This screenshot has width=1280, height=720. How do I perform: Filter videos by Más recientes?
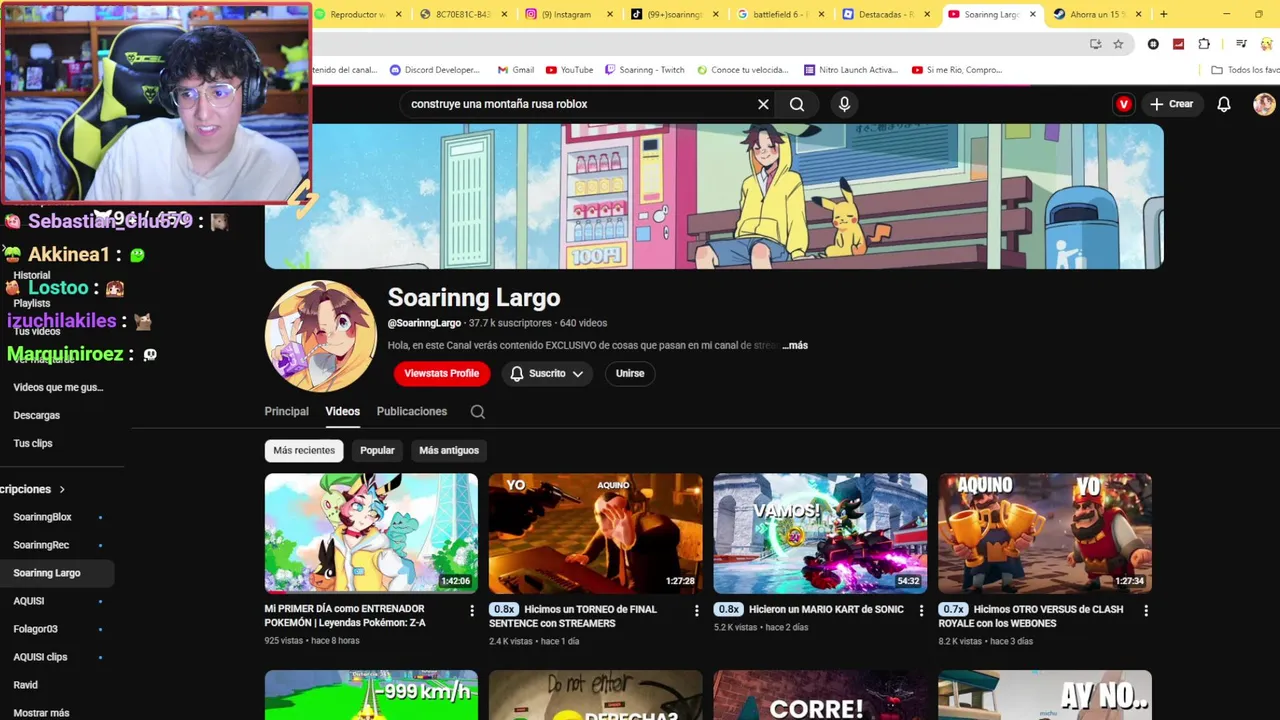coord(304,451)
